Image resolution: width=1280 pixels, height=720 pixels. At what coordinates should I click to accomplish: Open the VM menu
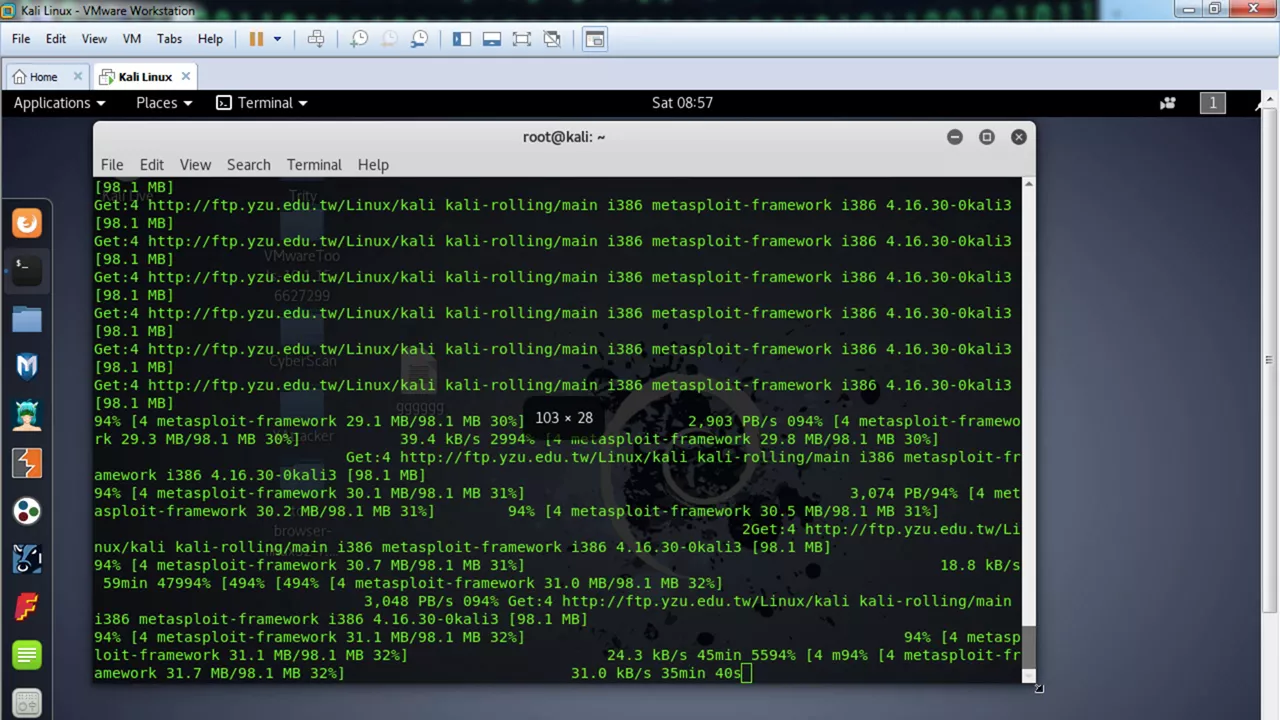(x=132, y=39)
